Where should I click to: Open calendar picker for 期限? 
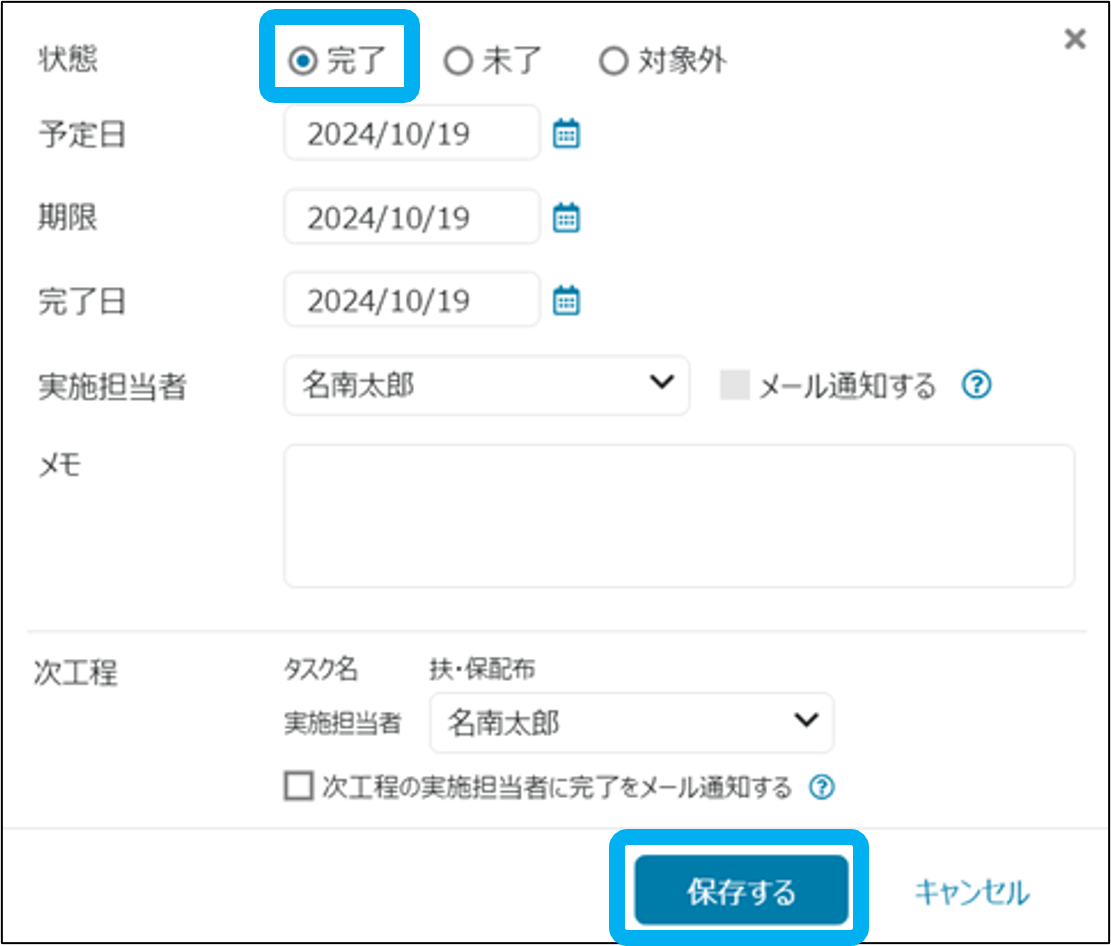(x=566, y=217)
